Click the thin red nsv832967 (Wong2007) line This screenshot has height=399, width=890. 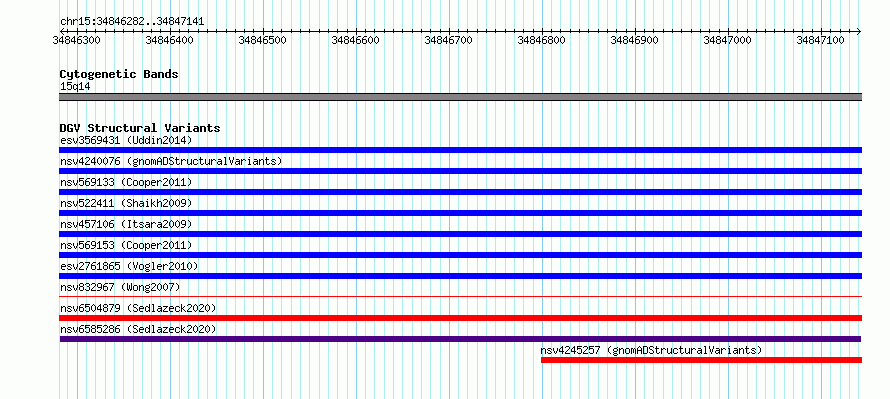[x=460, y=296]
